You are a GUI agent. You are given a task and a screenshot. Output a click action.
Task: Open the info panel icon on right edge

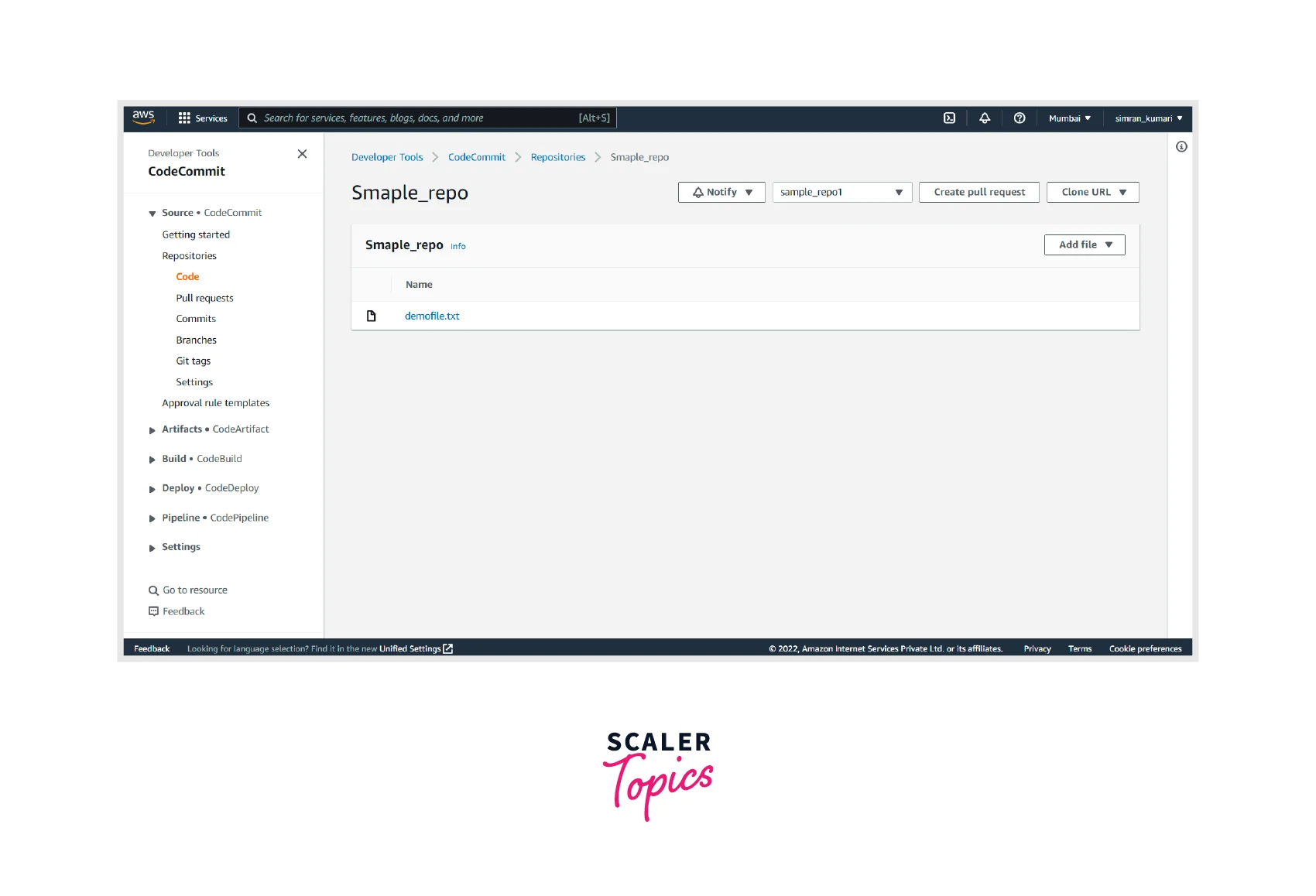[1181, 146]
